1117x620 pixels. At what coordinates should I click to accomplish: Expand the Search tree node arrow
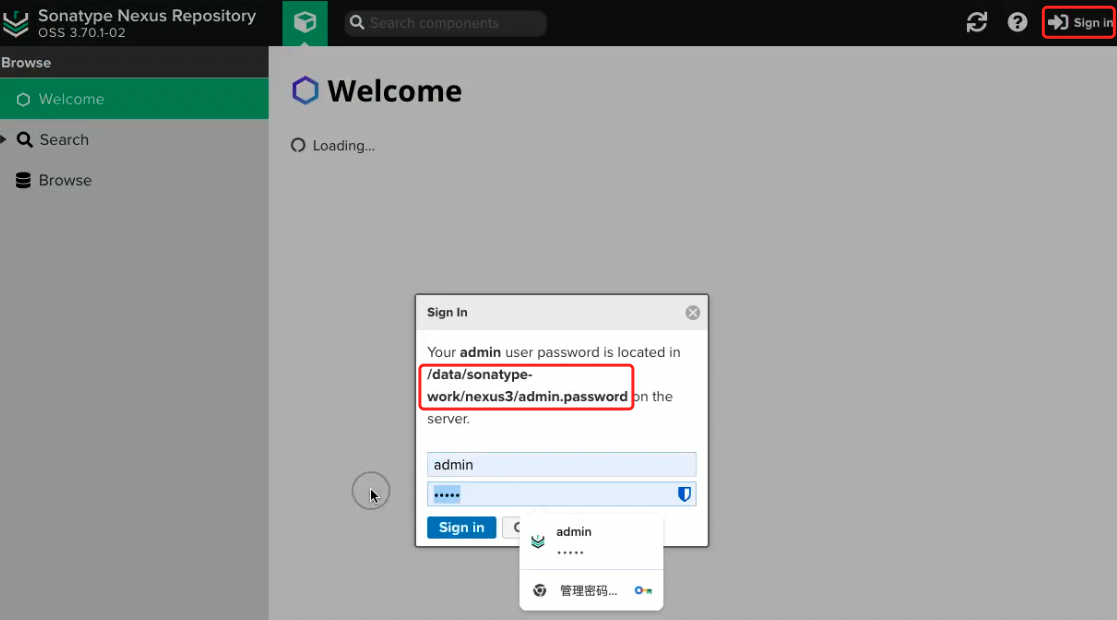coord(5,140)
